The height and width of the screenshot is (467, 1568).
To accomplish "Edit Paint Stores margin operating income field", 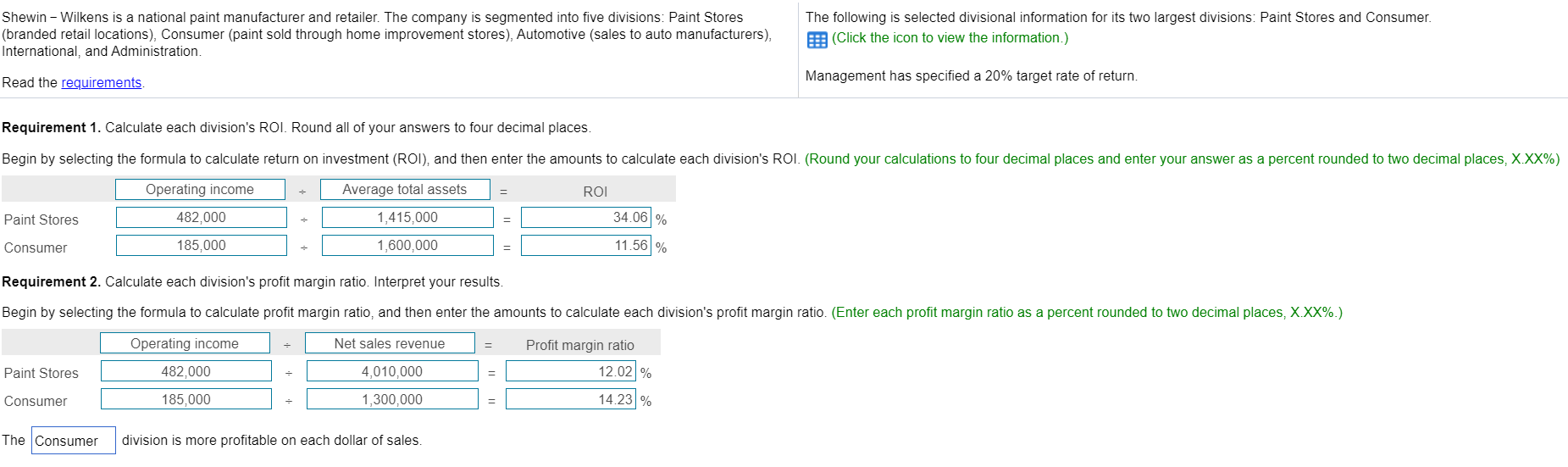I will click(x=186, y=371).
